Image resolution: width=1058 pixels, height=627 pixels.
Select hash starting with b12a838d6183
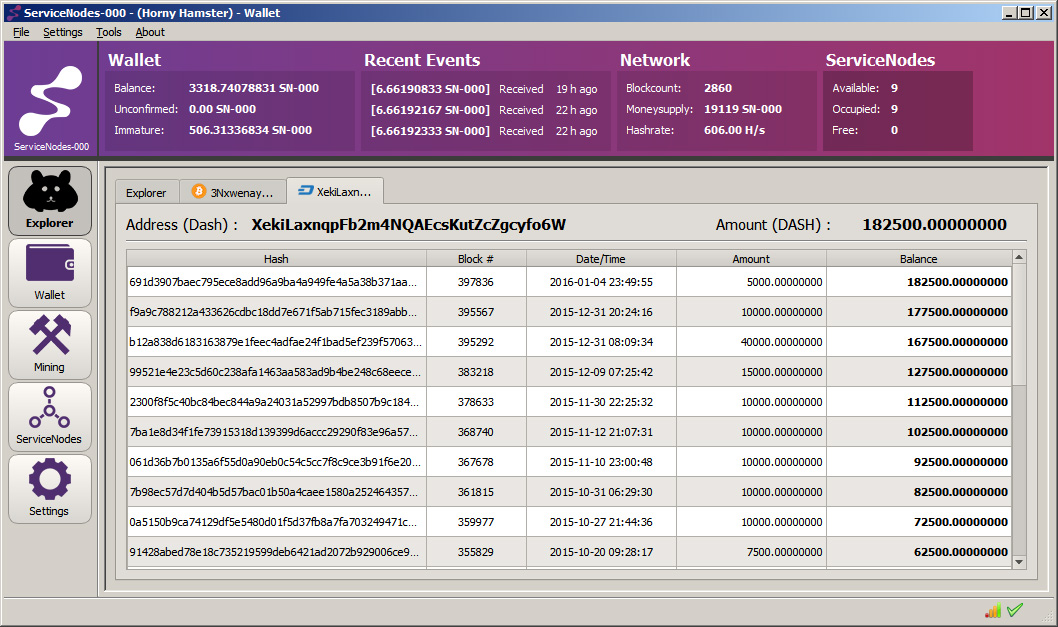point(275,342)
